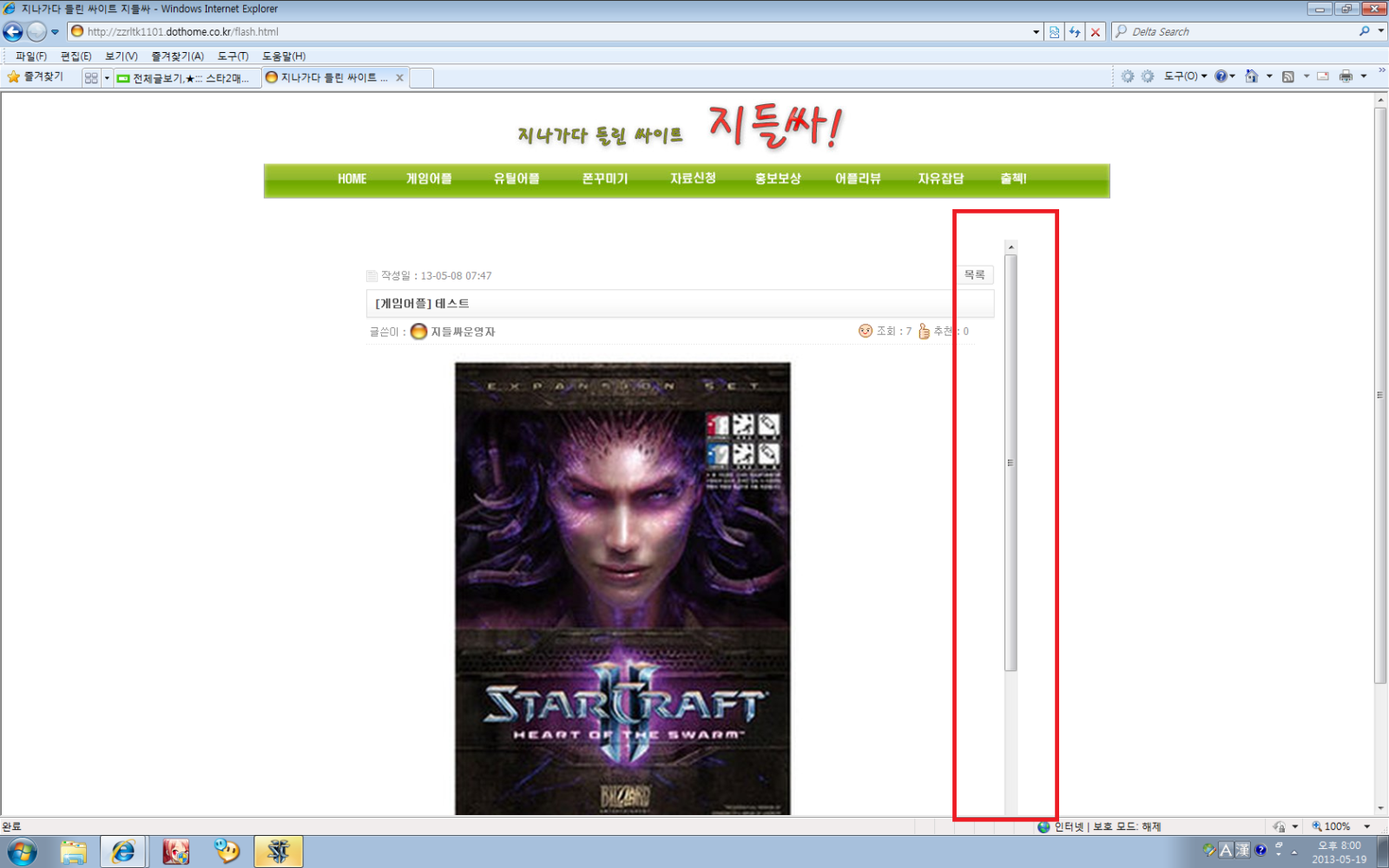Open the 즐겨찾기 favorites star button
The height and width of the screenshot is (868, 1389).
tap(36, 77)
